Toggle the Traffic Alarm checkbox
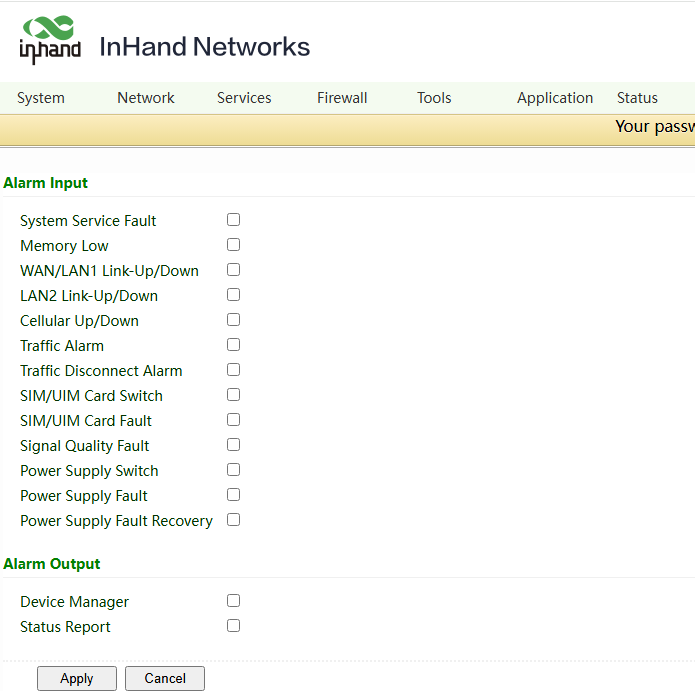Viewport: 695px width, 691px height. click(233, 345)
